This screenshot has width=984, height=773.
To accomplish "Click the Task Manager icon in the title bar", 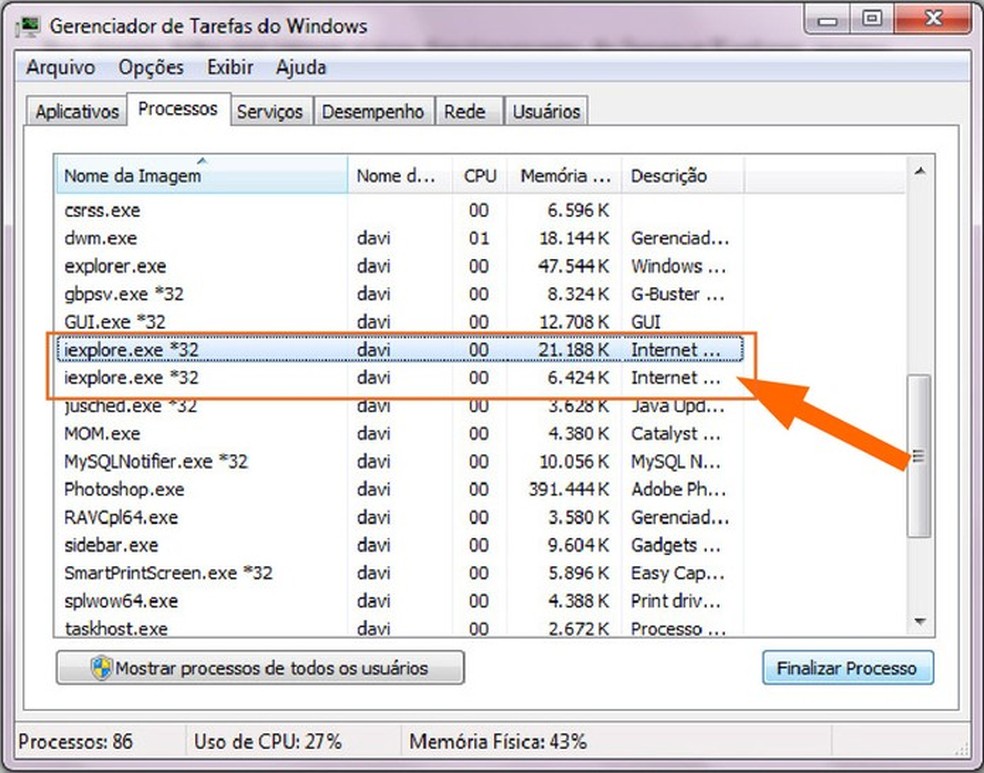I will click(27, 25).
